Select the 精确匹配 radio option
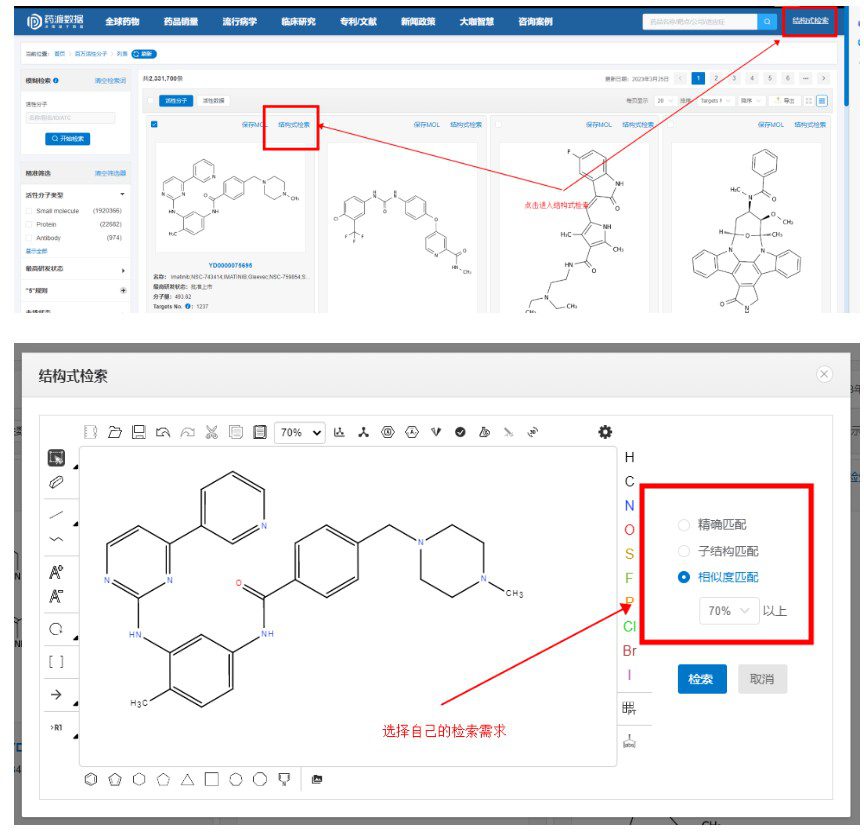This screenshot has width=864, height=834. (683, 525)
